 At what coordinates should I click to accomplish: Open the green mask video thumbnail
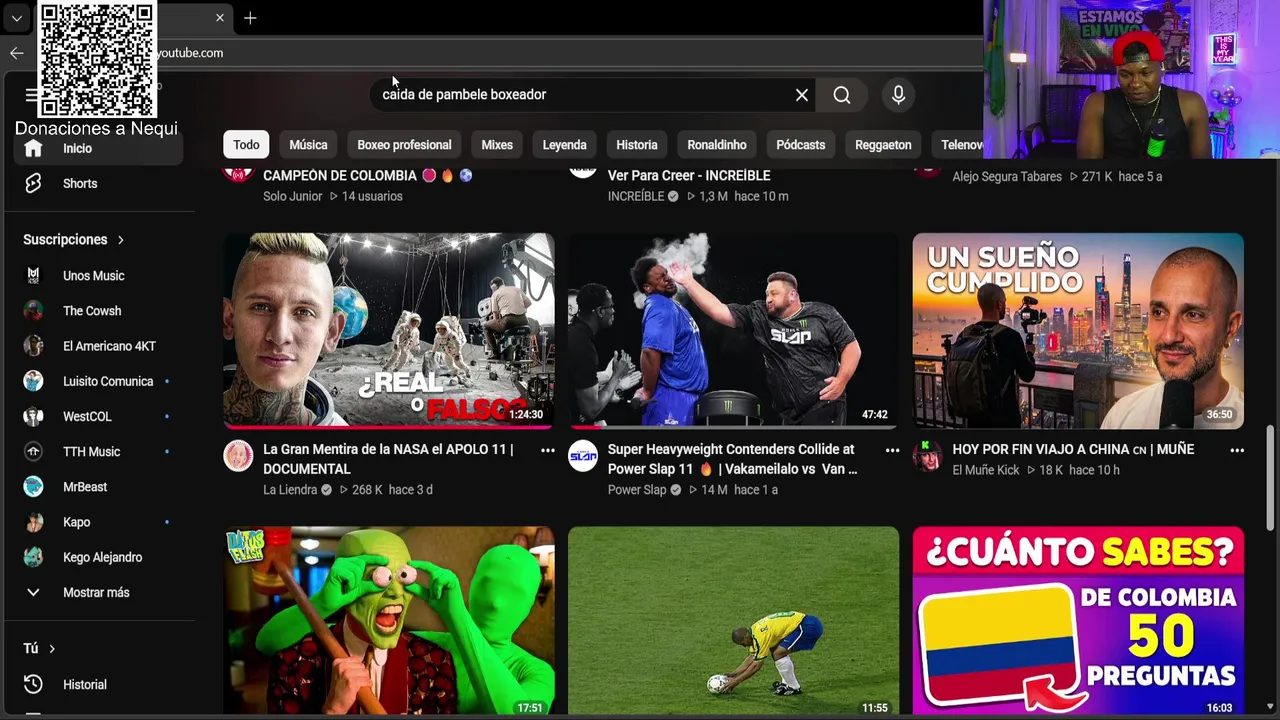coord(389,621)
